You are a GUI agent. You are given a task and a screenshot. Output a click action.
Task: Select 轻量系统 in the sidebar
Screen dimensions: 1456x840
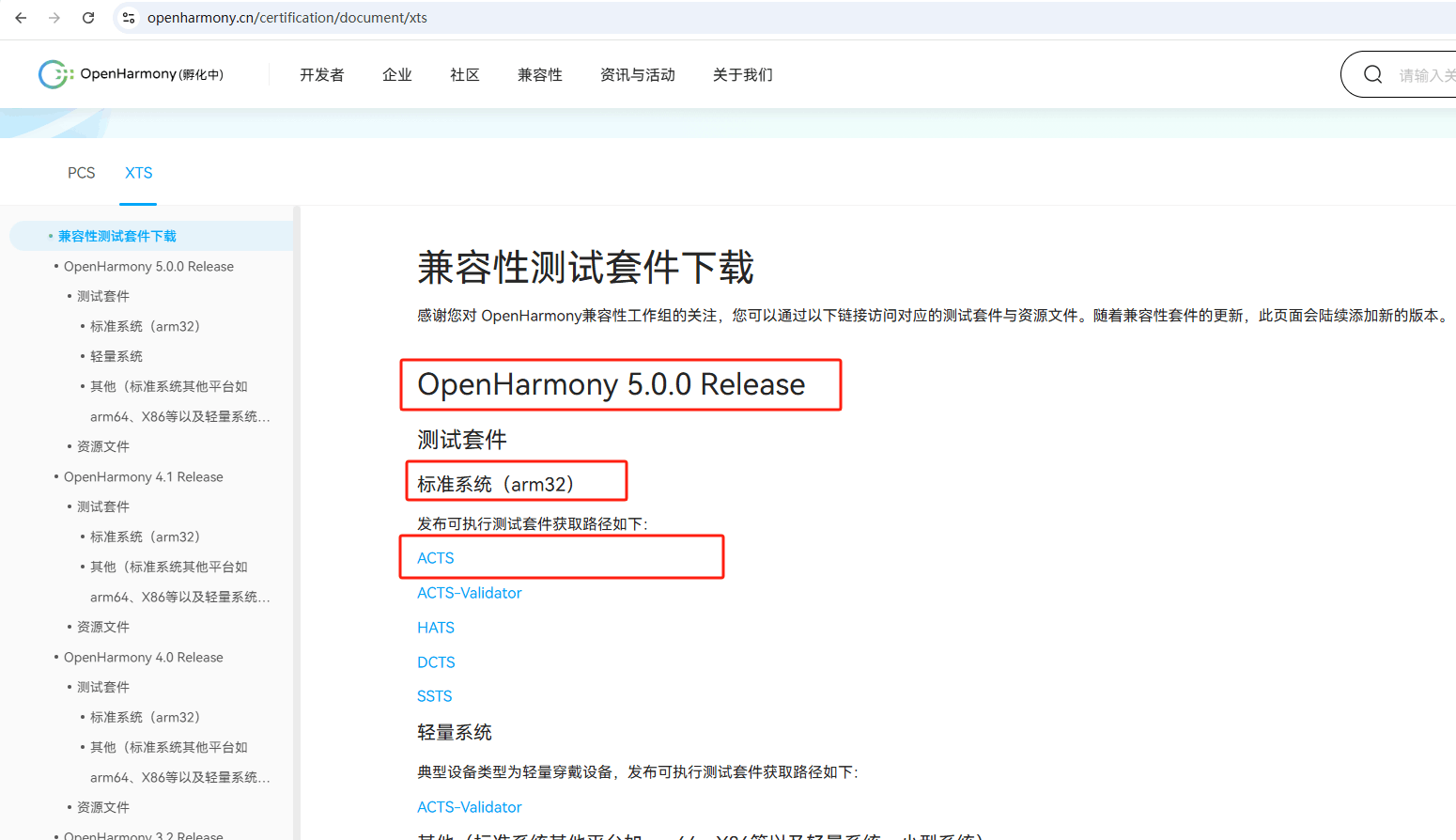[x=116, y=356]
